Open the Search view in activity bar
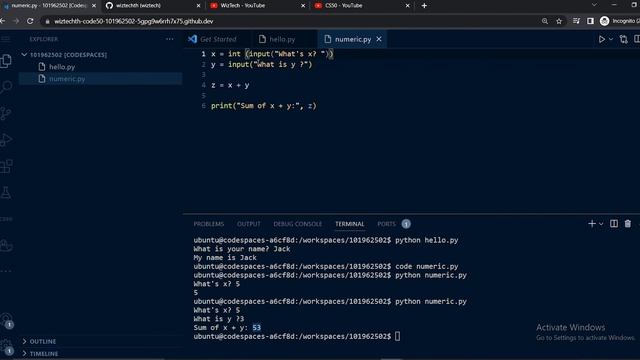This screenshot has height=360, width=640. (6, 87)
